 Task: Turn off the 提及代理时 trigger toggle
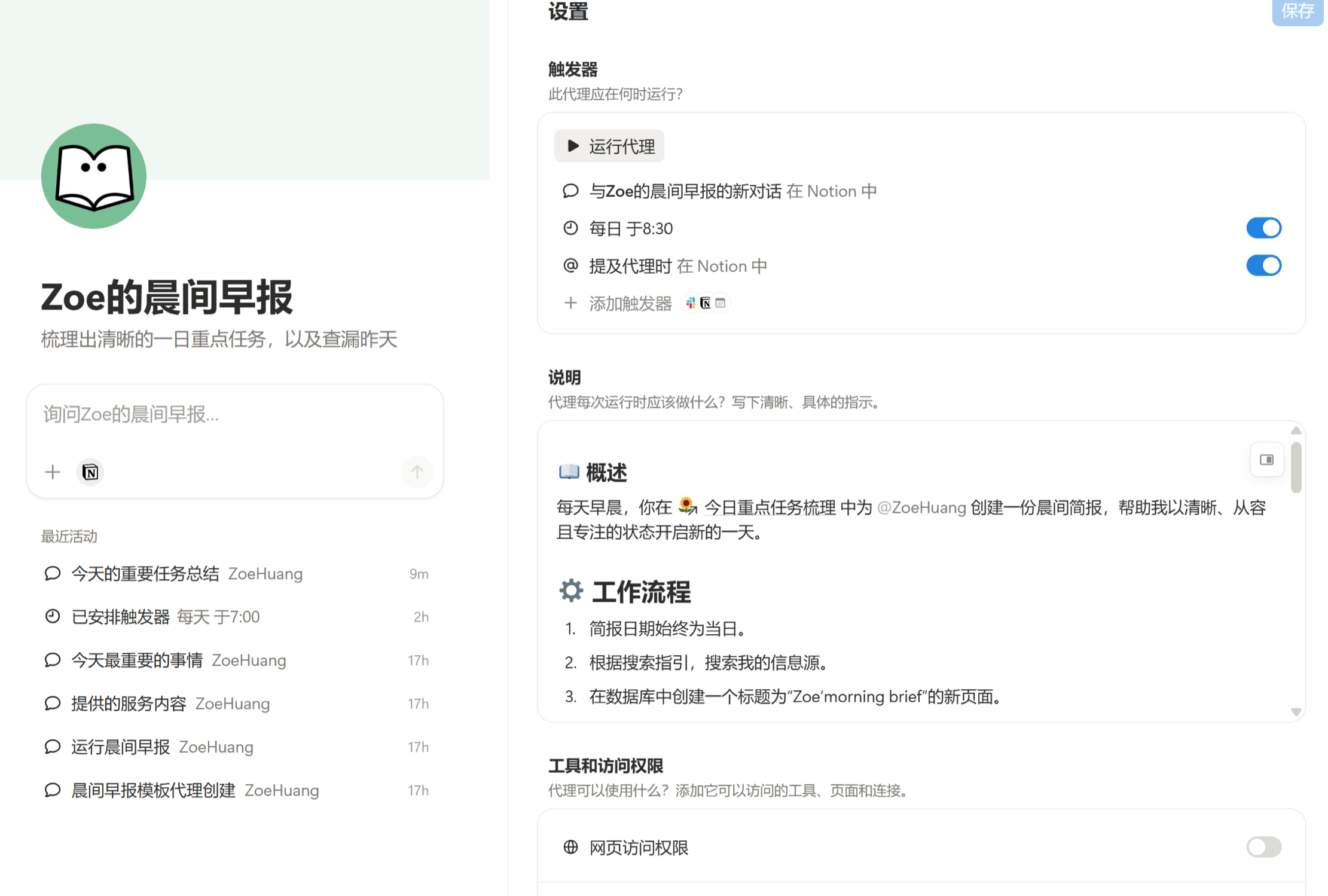pyautogui.click(x=1263, y=265)
